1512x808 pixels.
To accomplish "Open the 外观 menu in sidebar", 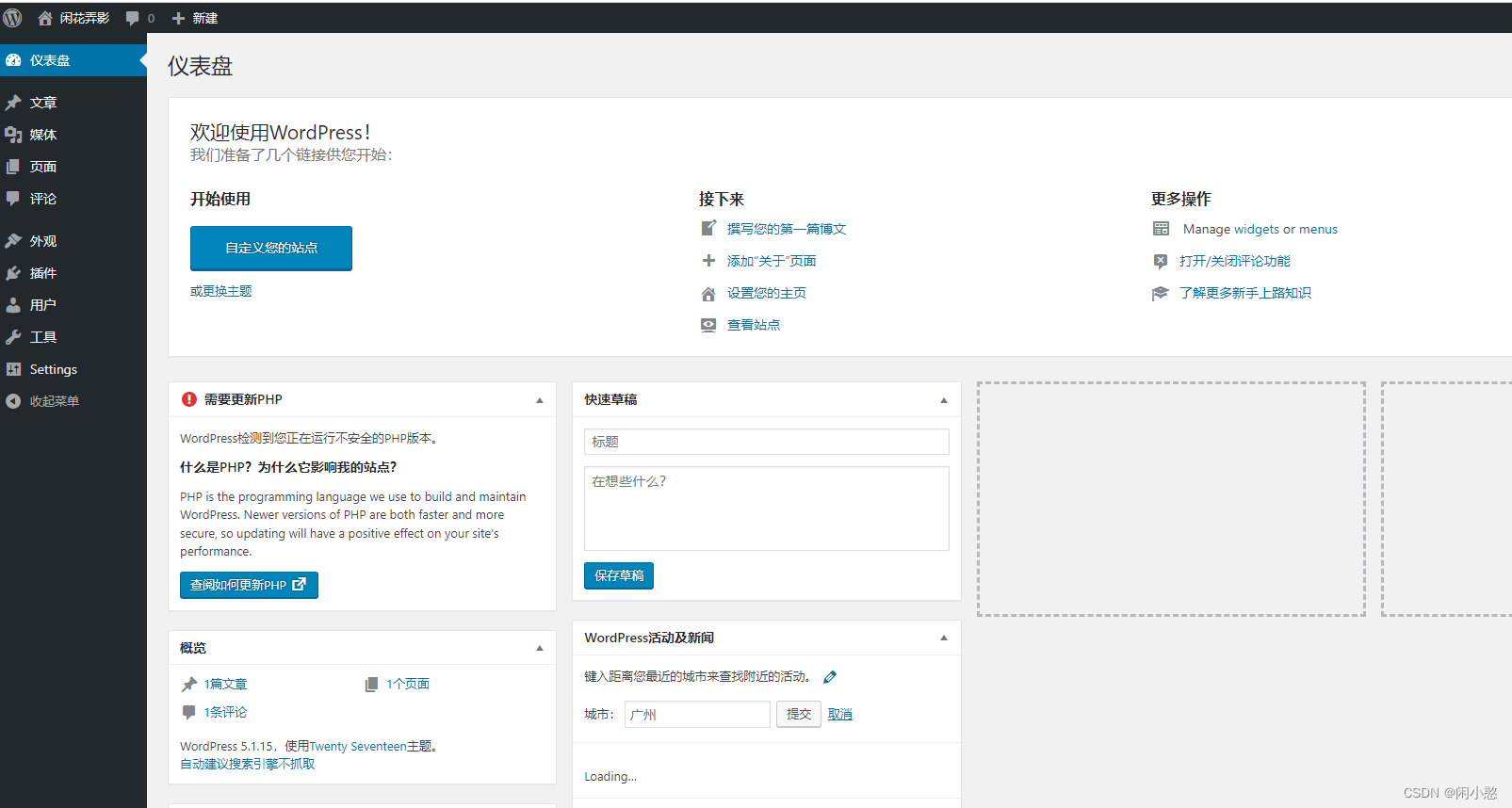I will [73, 241].
